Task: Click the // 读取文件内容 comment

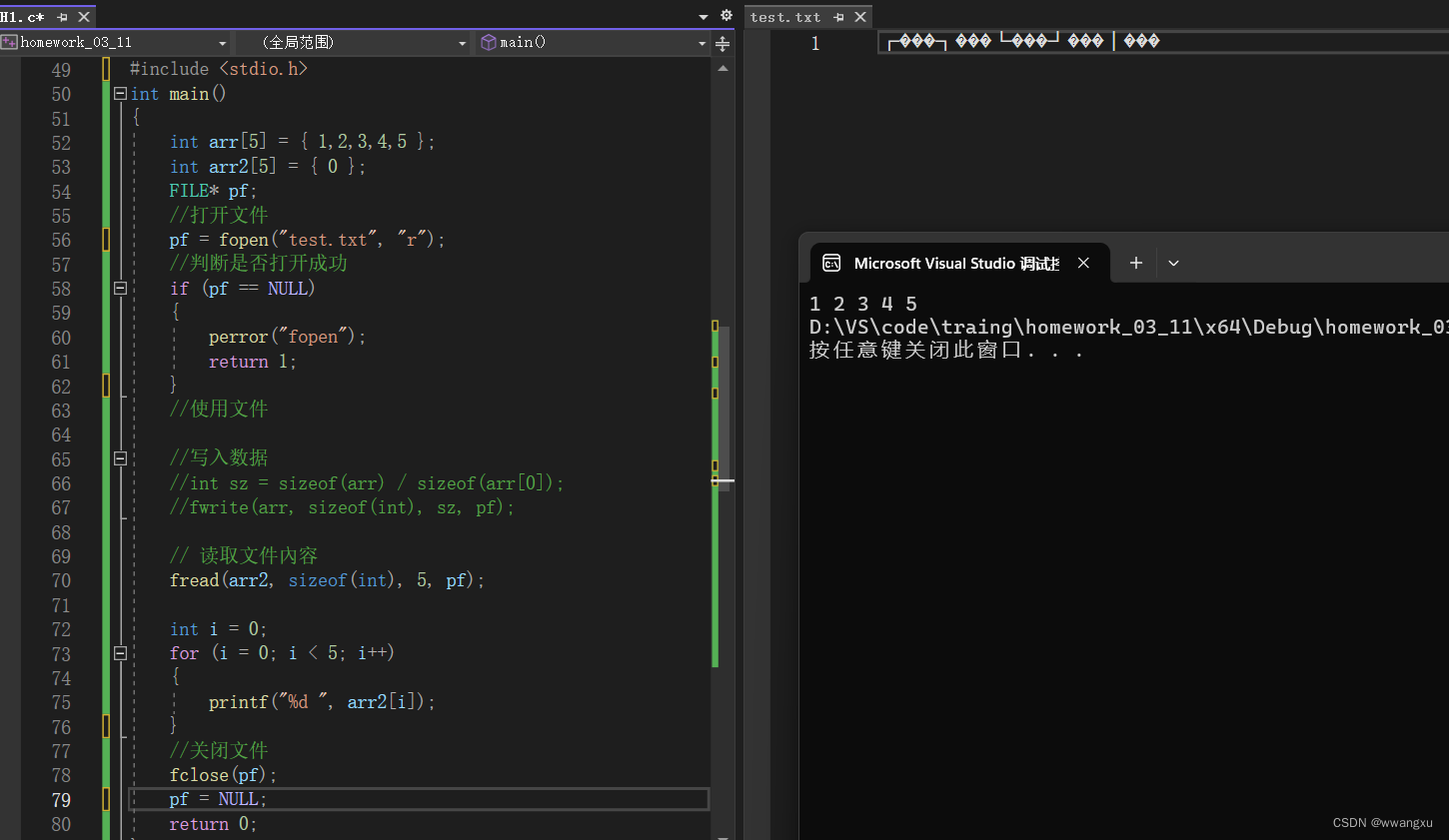Action: (x=244, y=555)
